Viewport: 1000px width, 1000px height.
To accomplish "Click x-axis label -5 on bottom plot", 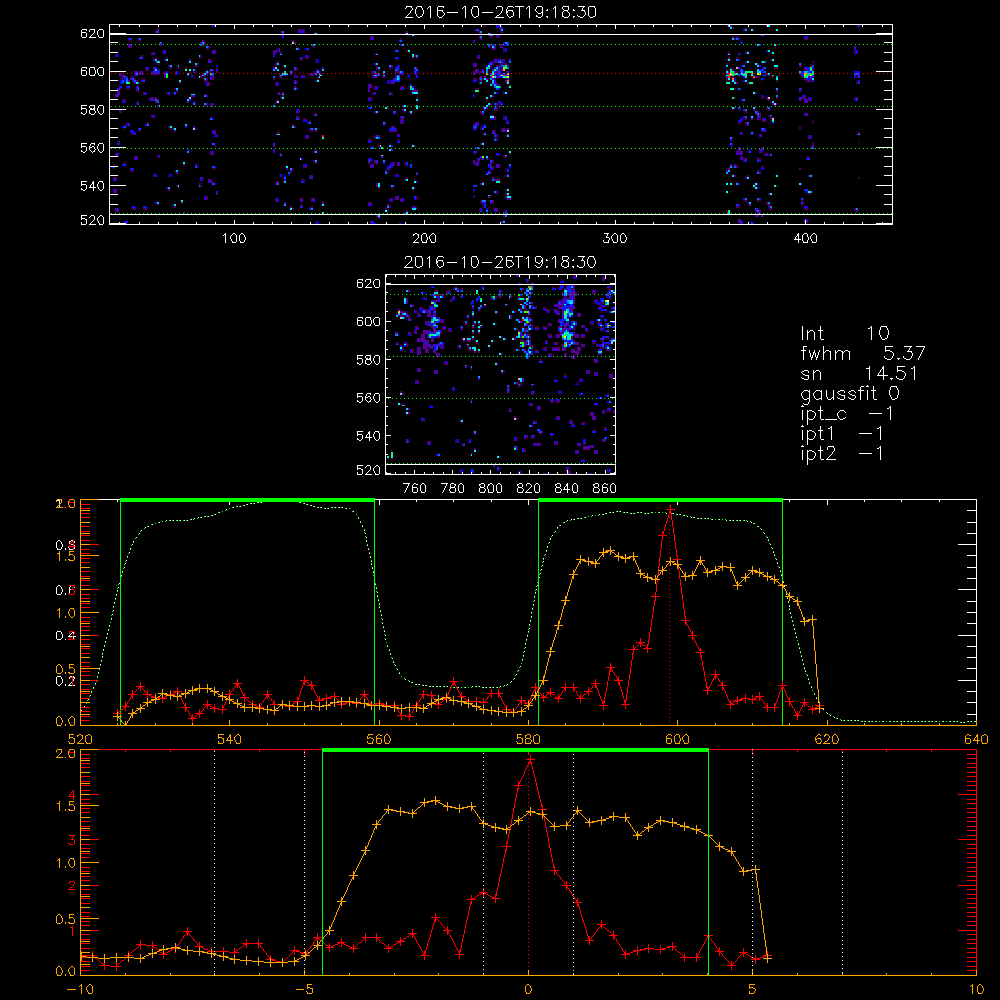I will click(304, 990).
